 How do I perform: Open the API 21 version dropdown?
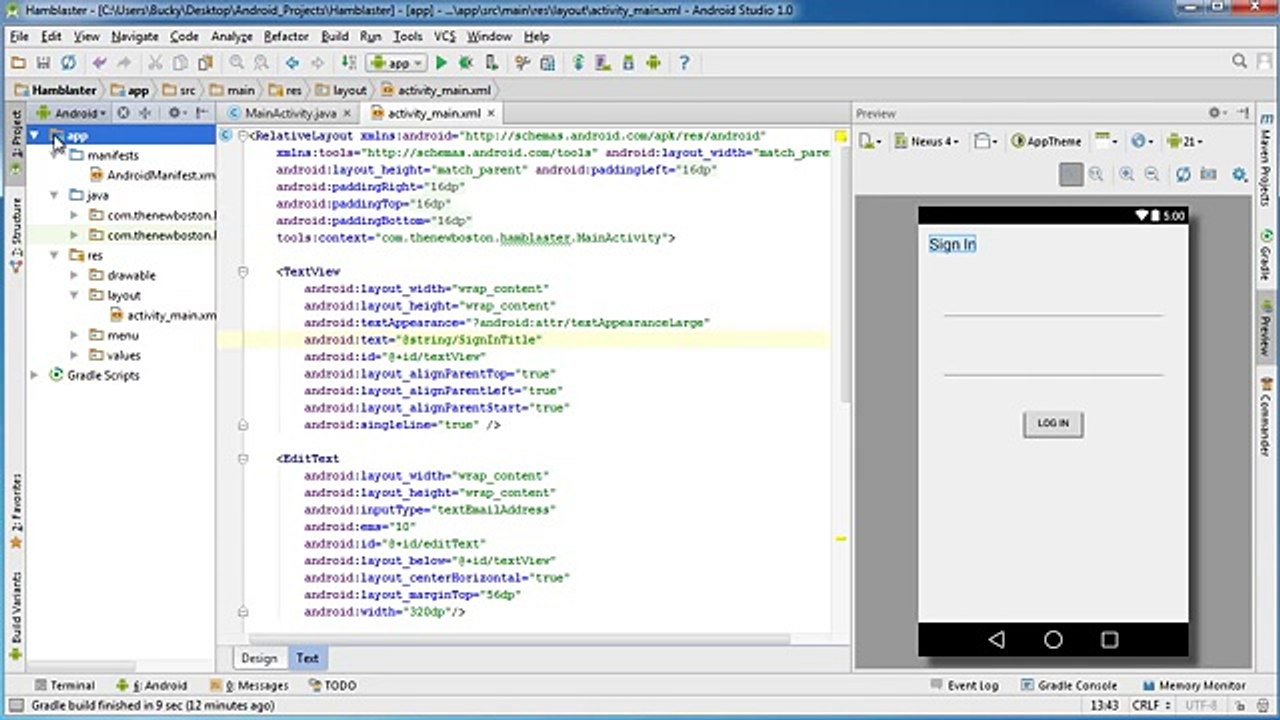coord(1185,141)
